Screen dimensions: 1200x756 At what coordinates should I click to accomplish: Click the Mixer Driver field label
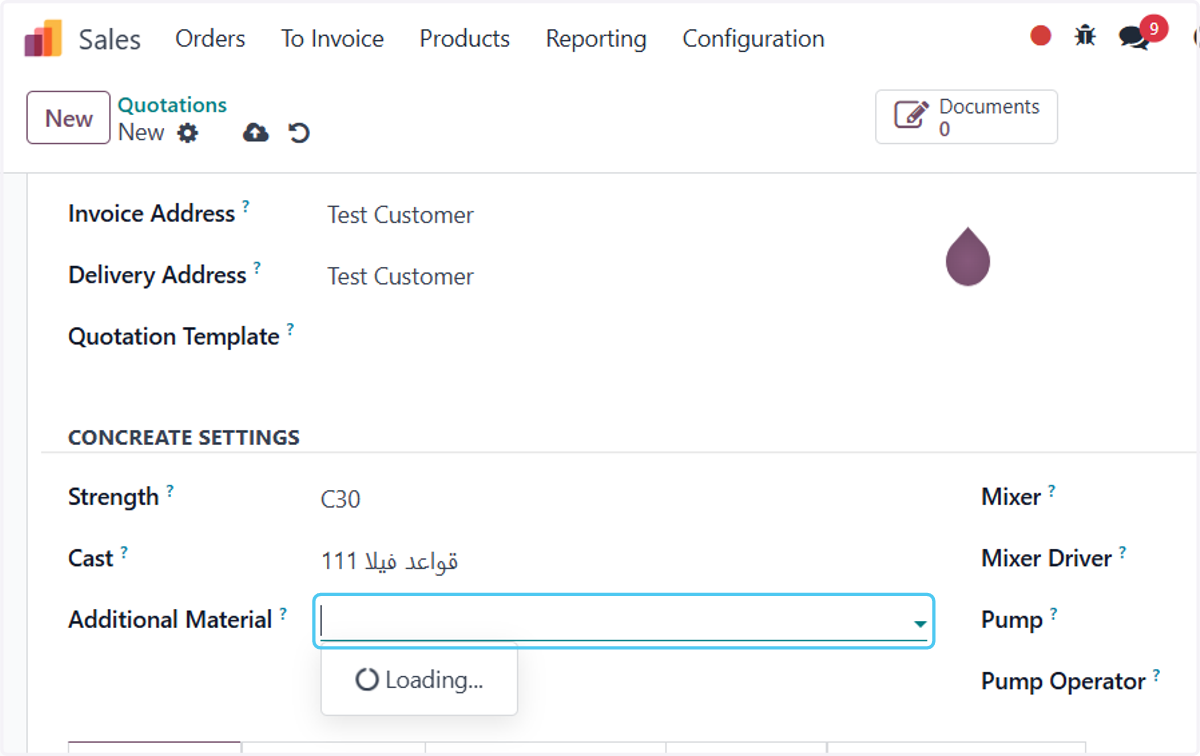click(1047, 558)
